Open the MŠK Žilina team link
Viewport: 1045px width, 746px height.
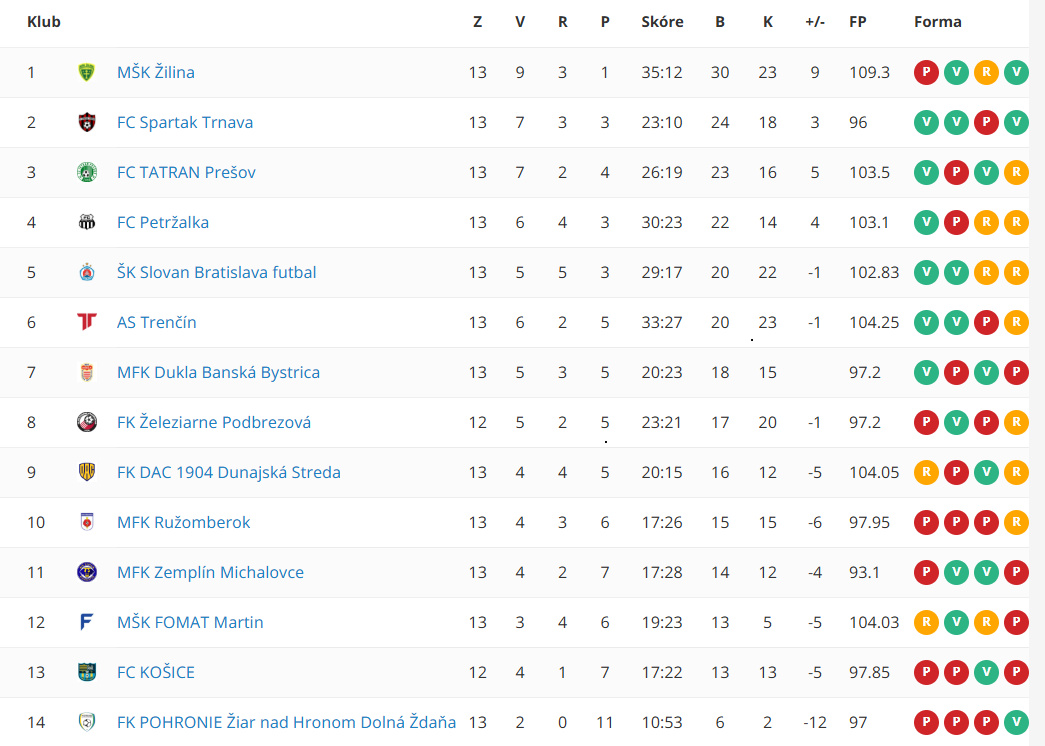(156, 72)
